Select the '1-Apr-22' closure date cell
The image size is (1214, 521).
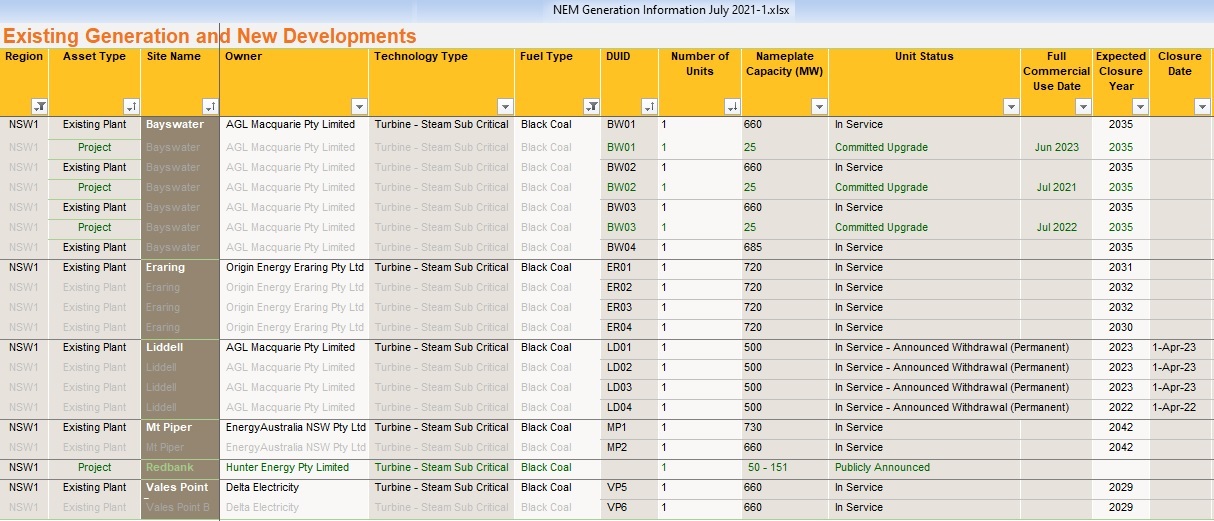(x=1181, y=407)
